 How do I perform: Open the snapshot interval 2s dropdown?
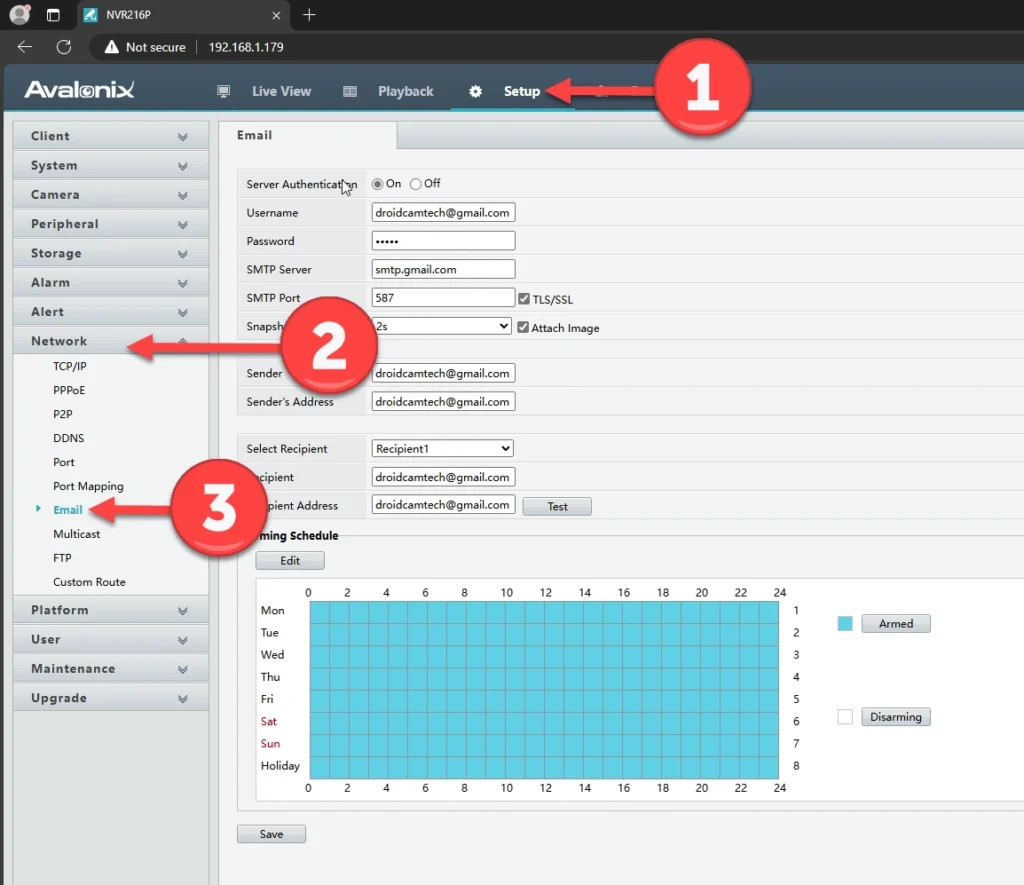(442, 326)
